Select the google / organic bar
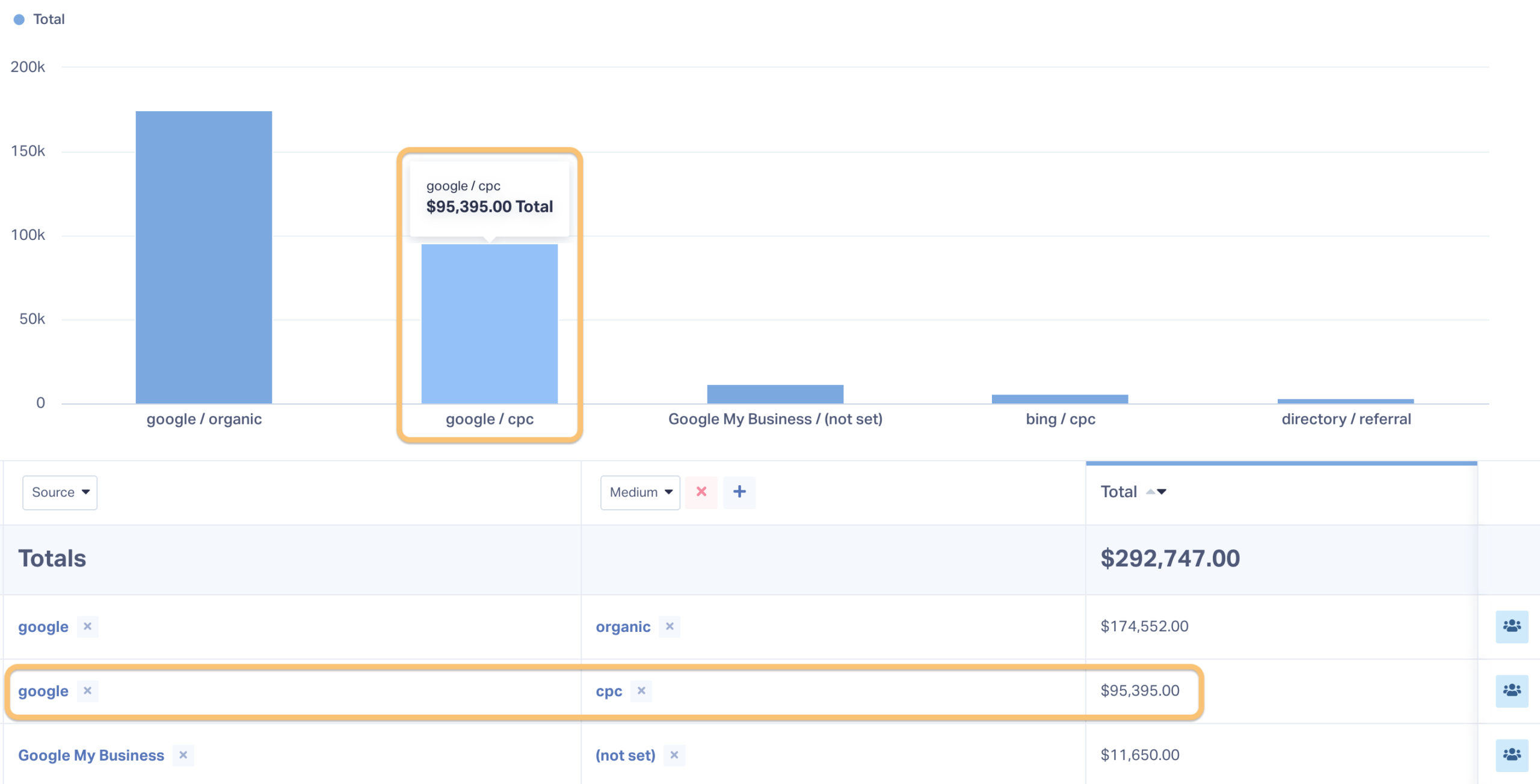 click(204, 257)
